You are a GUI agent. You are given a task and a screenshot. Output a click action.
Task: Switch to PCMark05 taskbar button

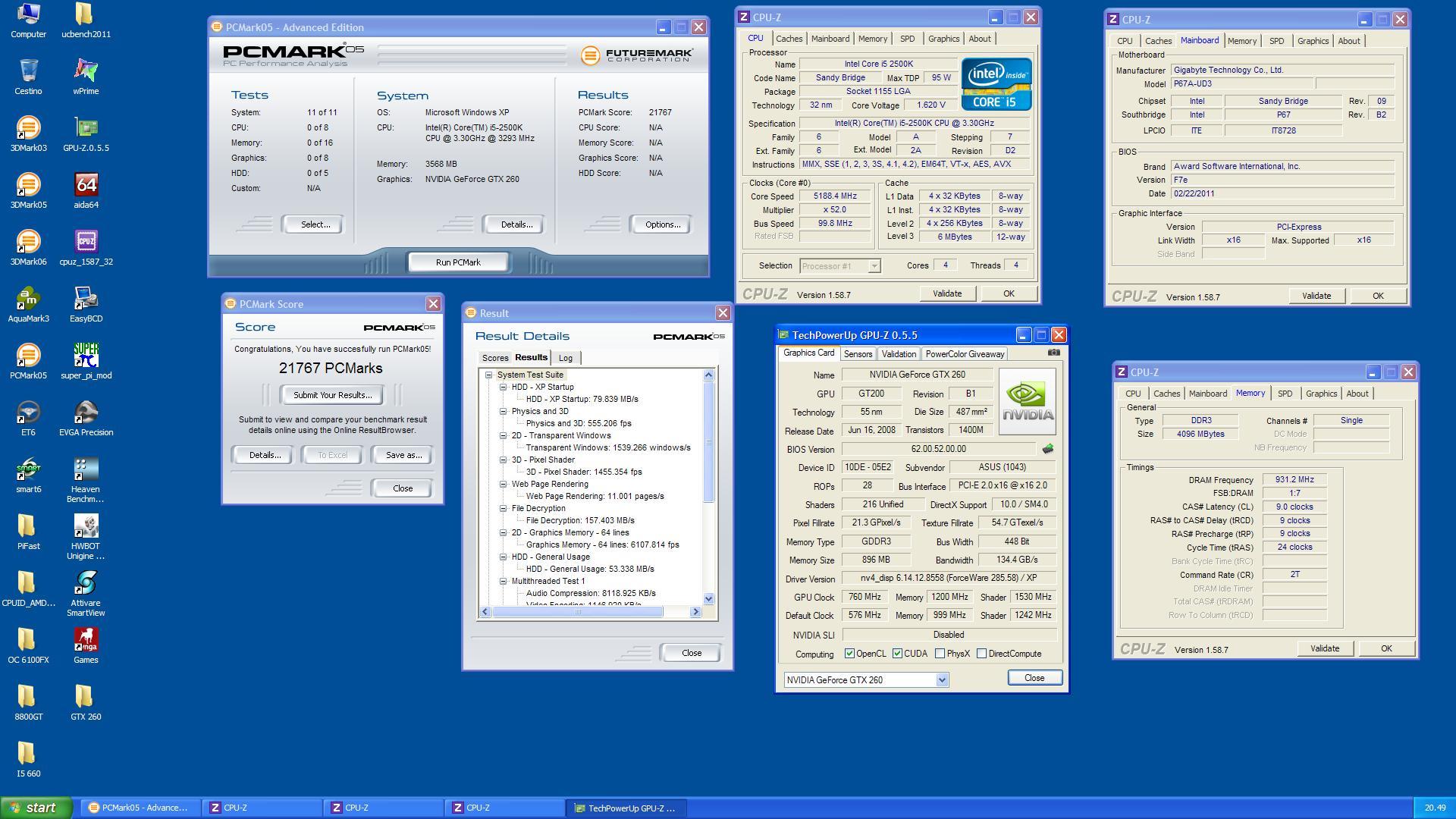click(x=140, y=808)
